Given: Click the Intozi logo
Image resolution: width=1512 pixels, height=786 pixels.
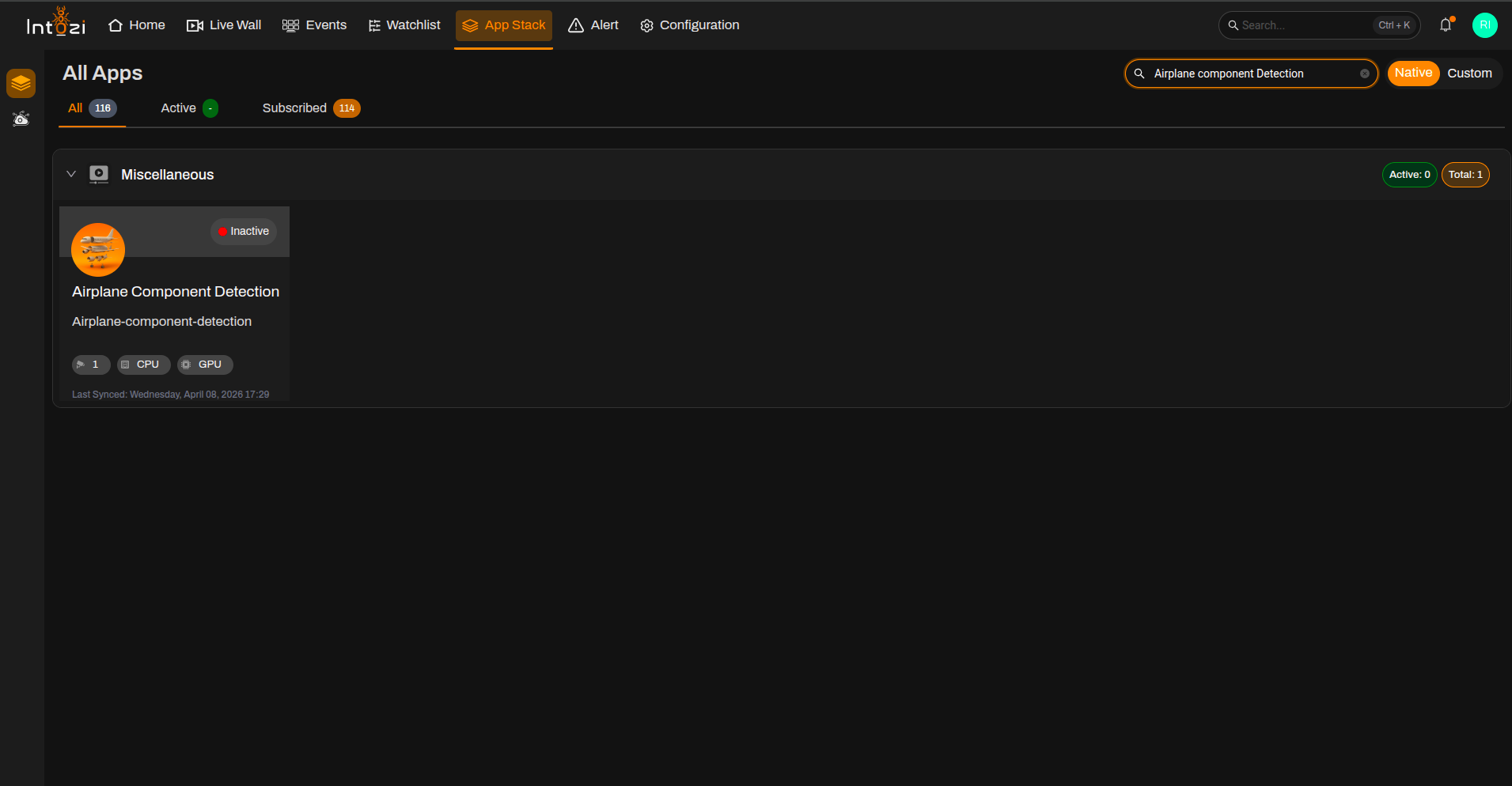Looking at the screenshot, I should [56, 22].
